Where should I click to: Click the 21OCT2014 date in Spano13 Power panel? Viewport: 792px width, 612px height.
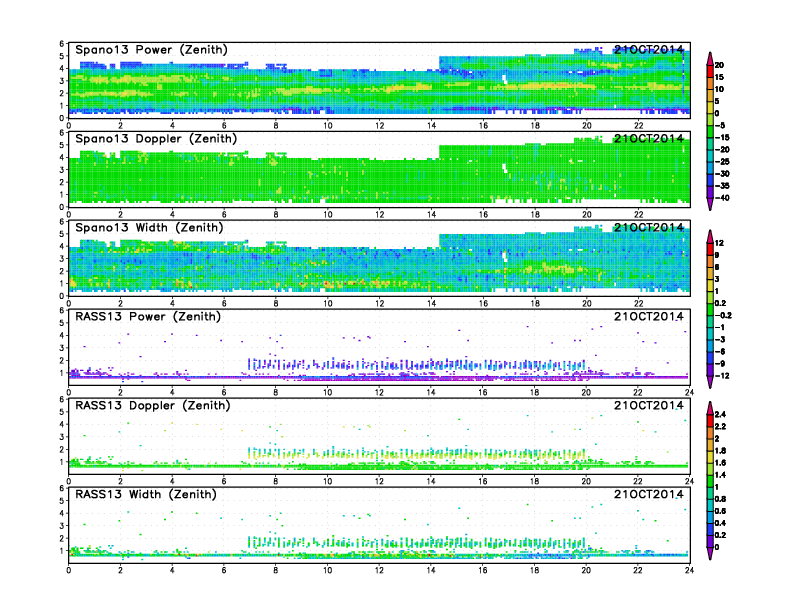click(649, 50)
